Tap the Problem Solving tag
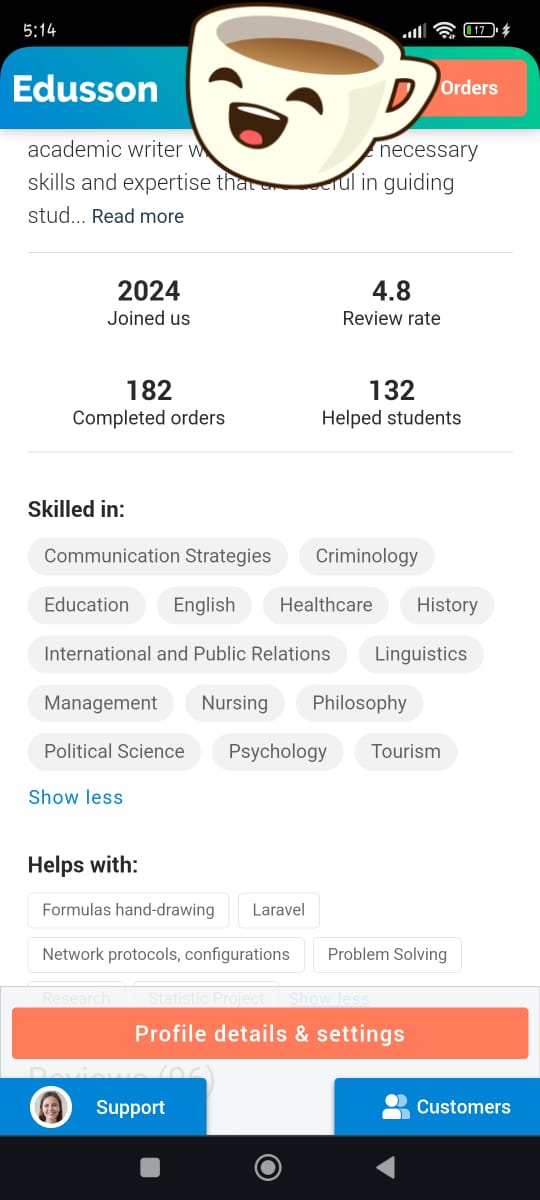The image size is (540, 1200). [x=387, y=954]
